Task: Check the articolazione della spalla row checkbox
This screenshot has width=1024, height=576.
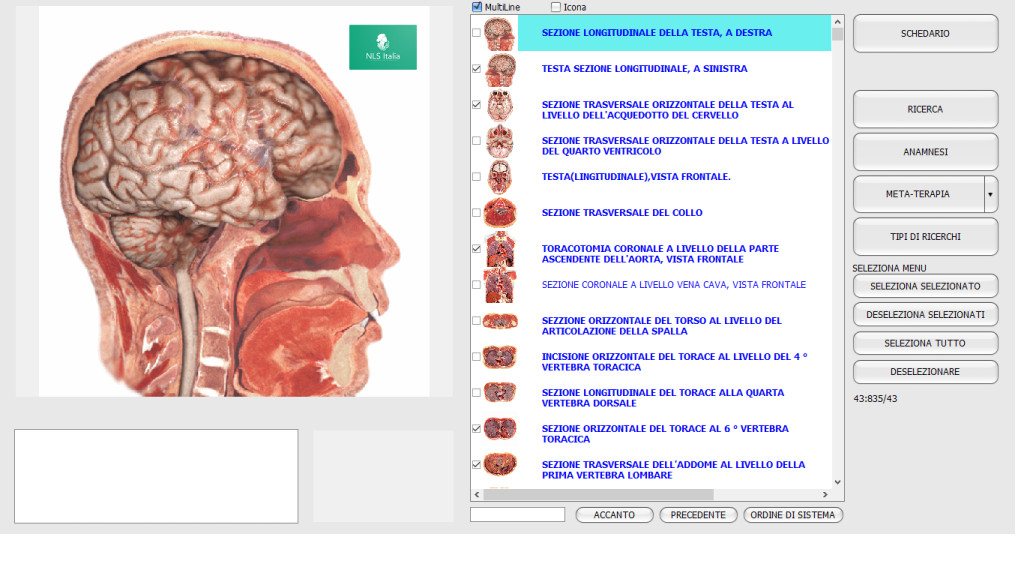Action: pos(477,321)
